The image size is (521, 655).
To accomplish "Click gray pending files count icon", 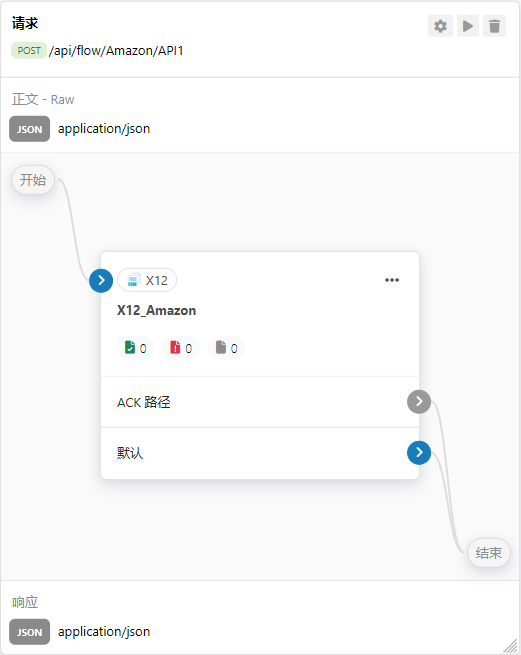I will (x=221, y=347).
